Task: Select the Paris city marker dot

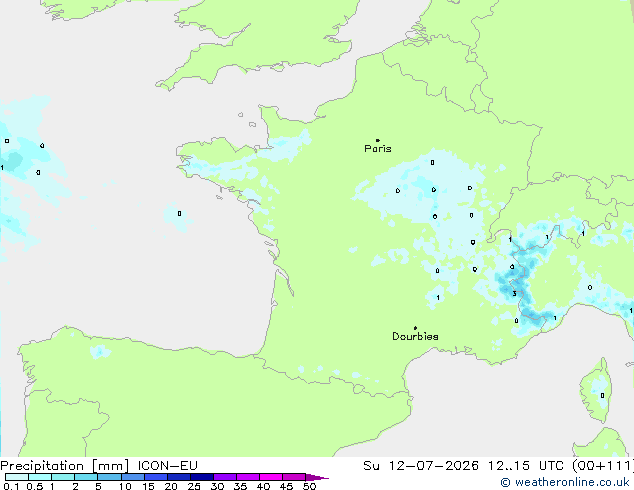Action: pyautogui.click(x=378, y=140)
